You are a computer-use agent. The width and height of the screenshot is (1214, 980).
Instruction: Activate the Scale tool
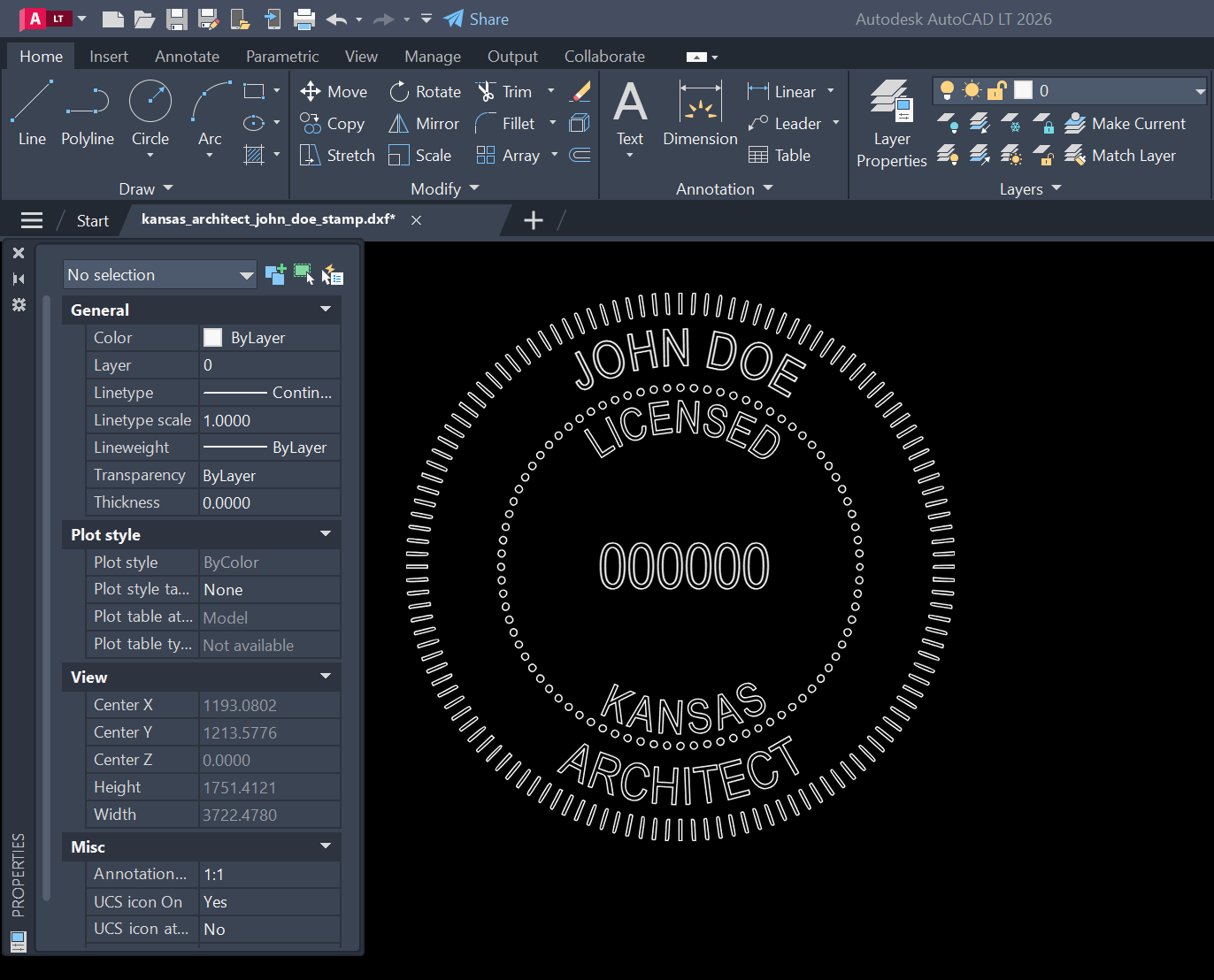(420, 156)
